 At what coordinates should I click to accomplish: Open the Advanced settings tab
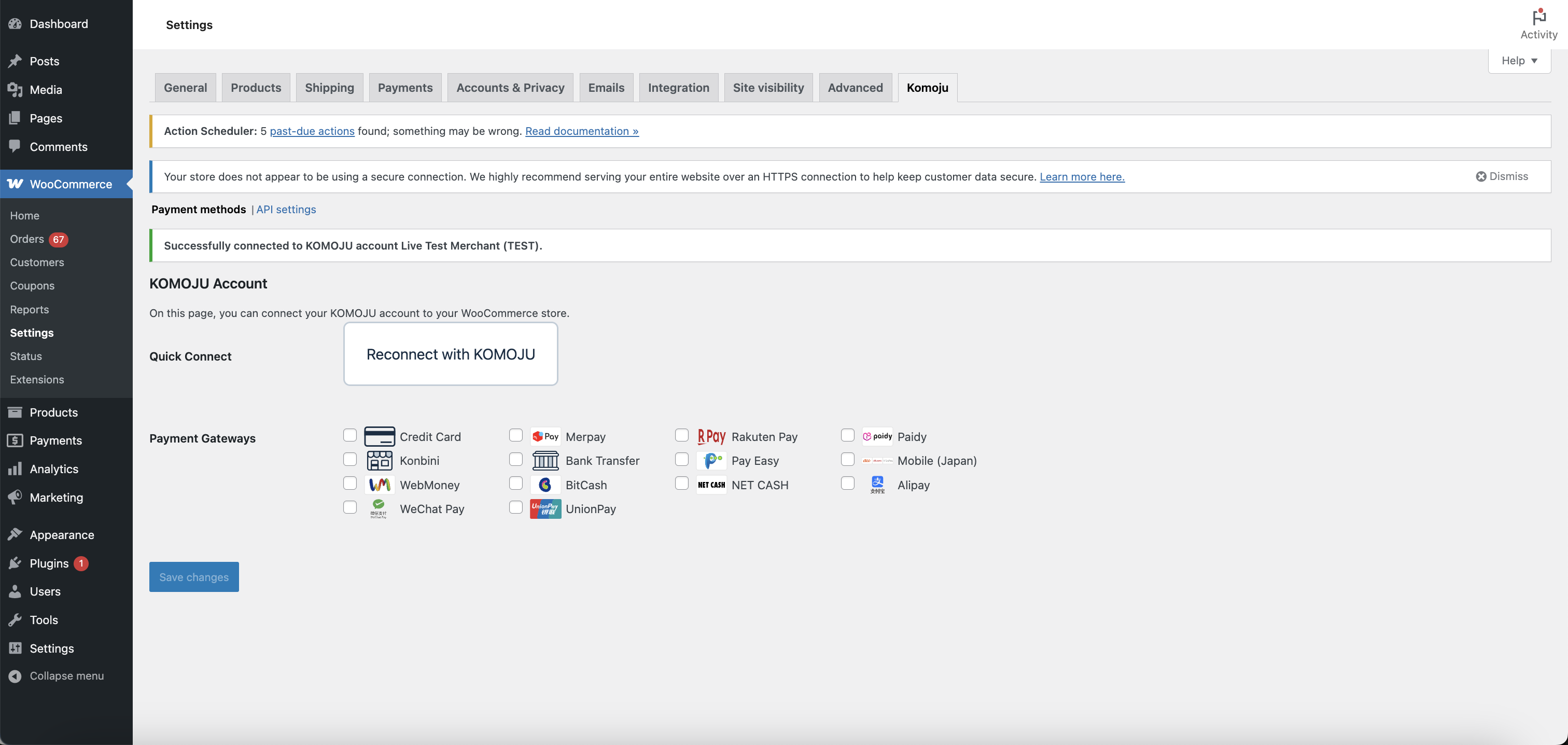point(855,88)
